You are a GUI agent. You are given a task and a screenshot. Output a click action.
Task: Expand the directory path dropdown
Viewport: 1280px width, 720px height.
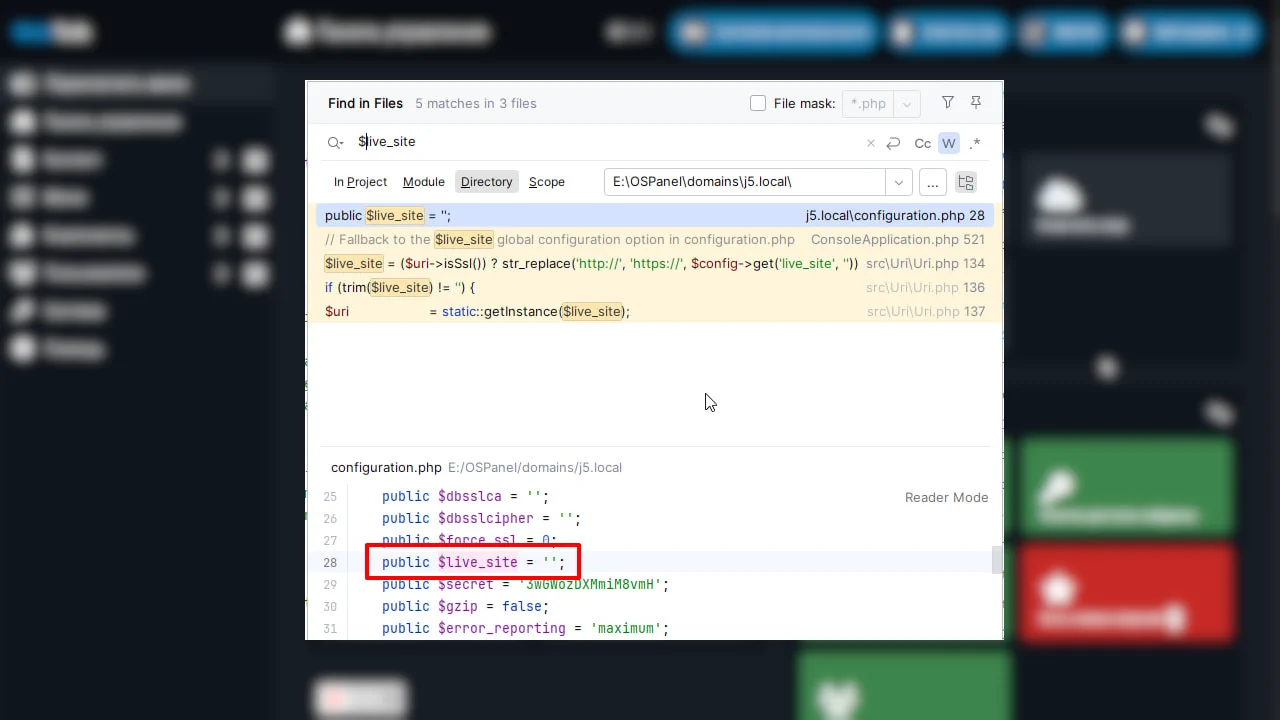(898, 182)
